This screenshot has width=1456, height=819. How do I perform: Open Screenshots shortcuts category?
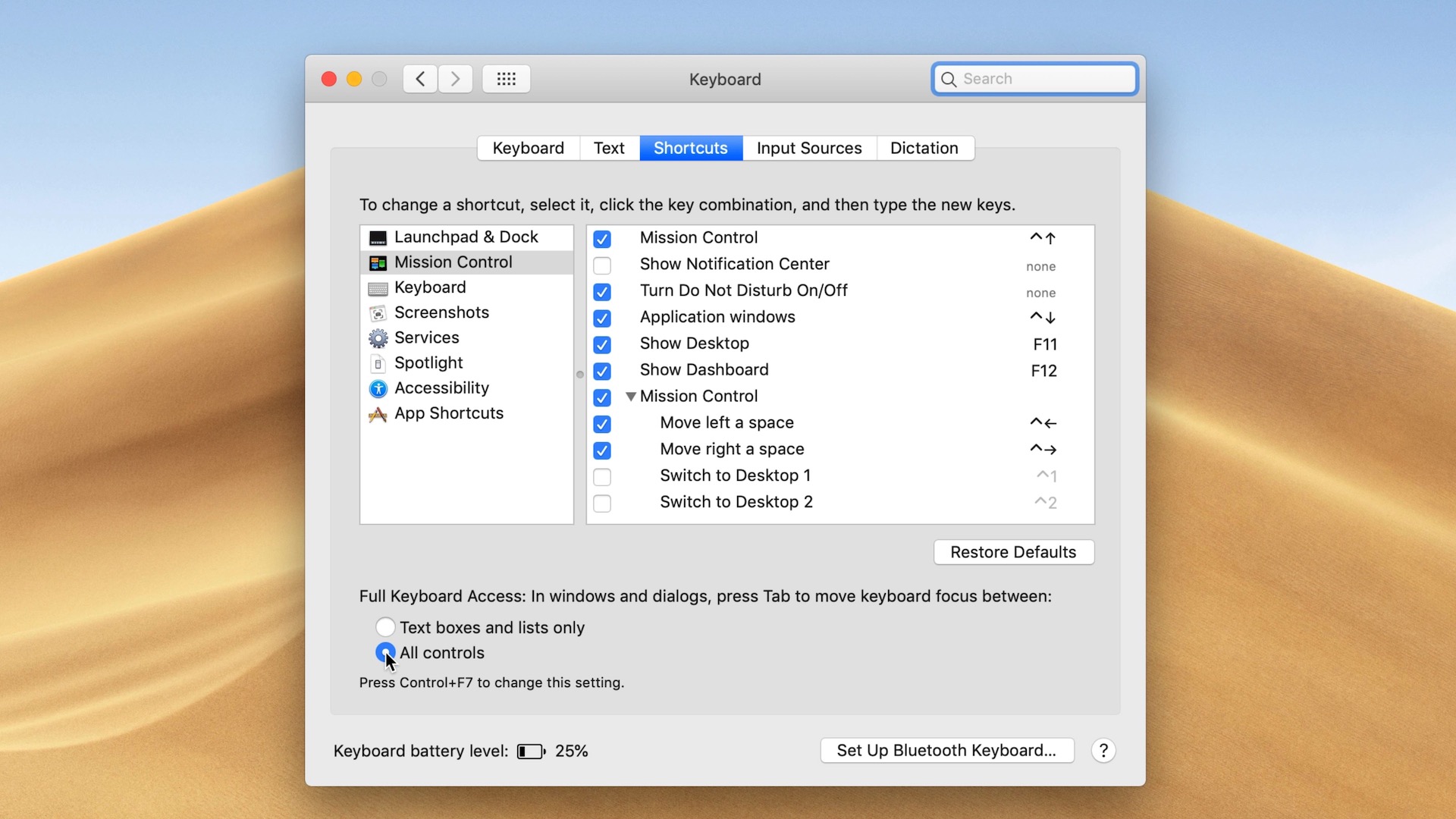(442, 312)
